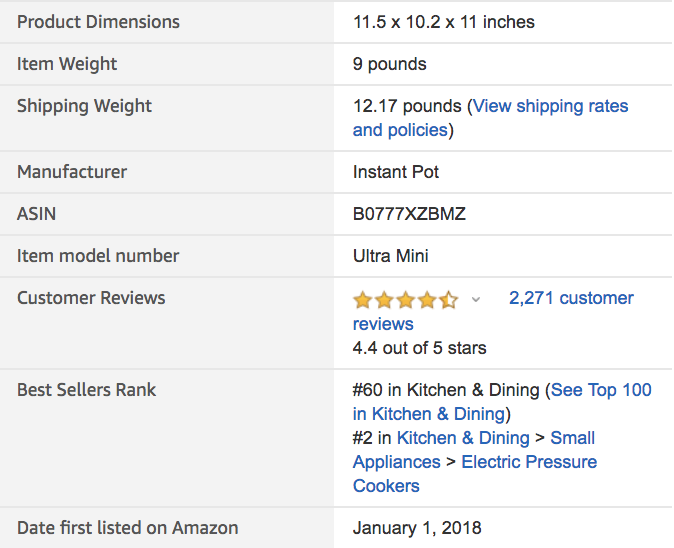Open the View shipping rates and policies link
Viewport: 674px width, 548px height.
pyautogui.click(x=550, y=106)
